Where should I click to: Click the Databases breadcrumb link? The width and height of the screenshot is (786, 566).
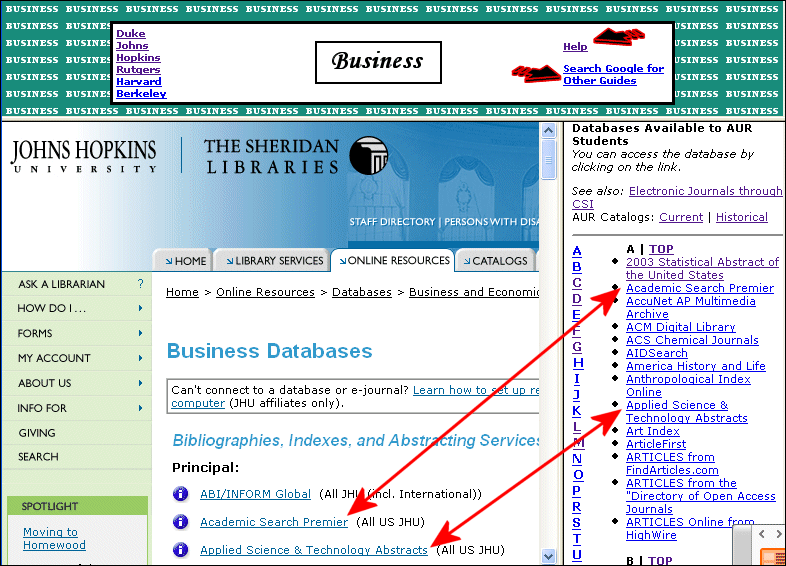(362, 292)
